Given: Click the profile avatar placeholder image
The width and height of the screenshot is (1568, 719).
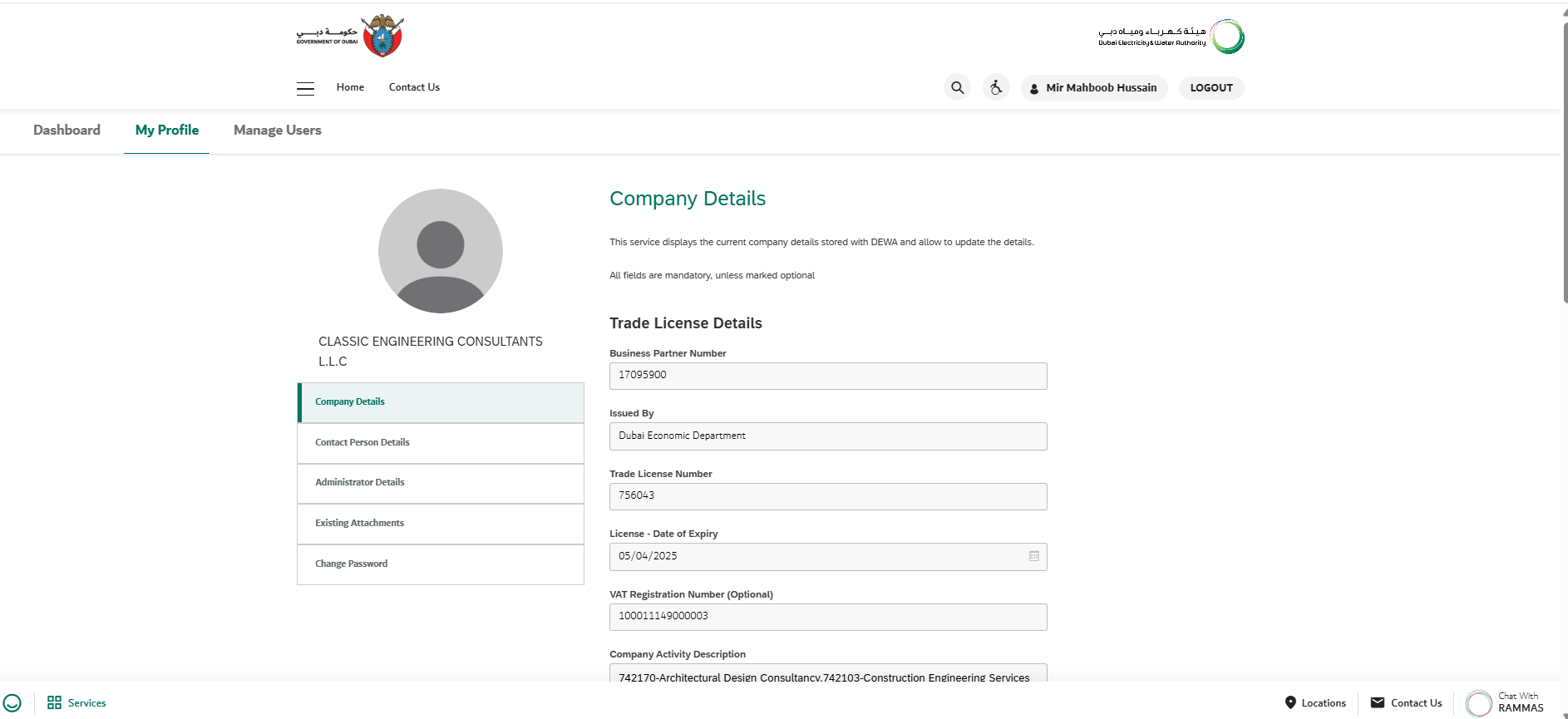Looking at the screenshot, I should (440, 251).
